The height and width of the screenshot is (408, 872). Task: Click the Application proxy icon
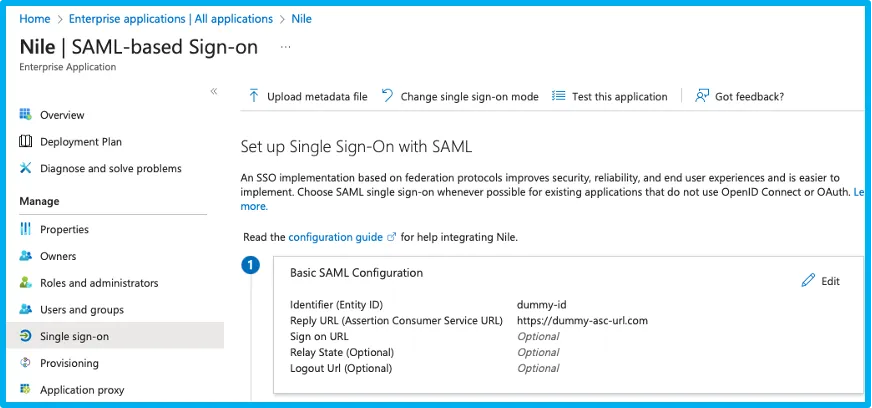pyautogui.click(x=26, y=389)
